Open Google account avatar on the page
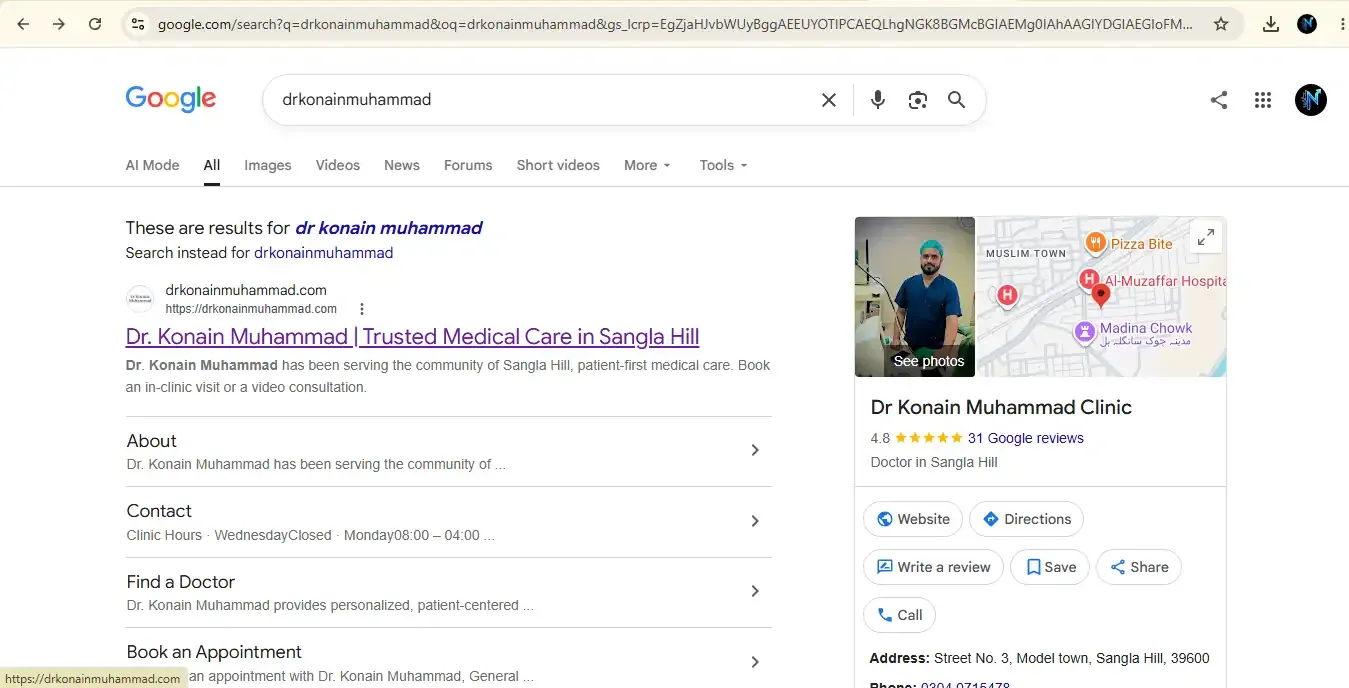 click(1311, 100)
